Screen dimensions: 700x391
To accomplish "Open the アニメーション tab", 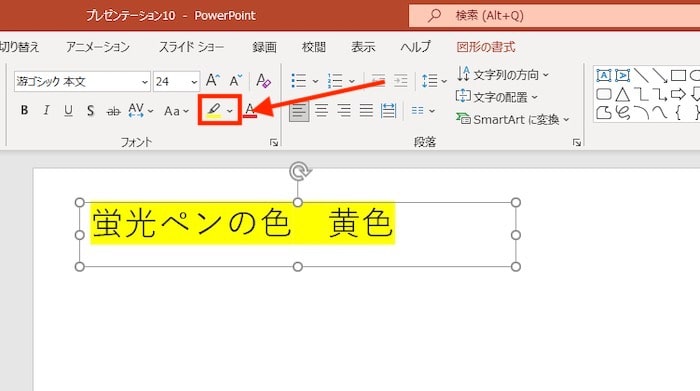I will [x=98, y=47].
